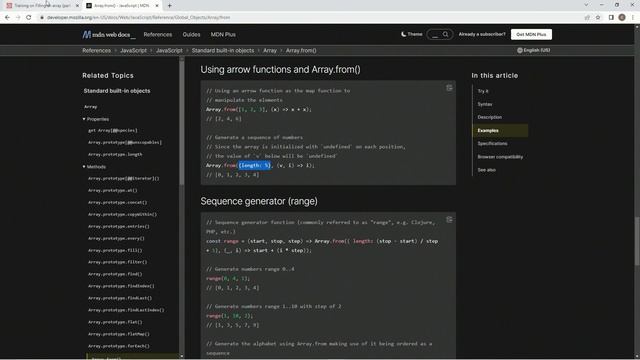The width and height of the screenshot is (640, 360).
Task: Open Array.prototype.findLast() in sidebar
Action: pos(120,298)
